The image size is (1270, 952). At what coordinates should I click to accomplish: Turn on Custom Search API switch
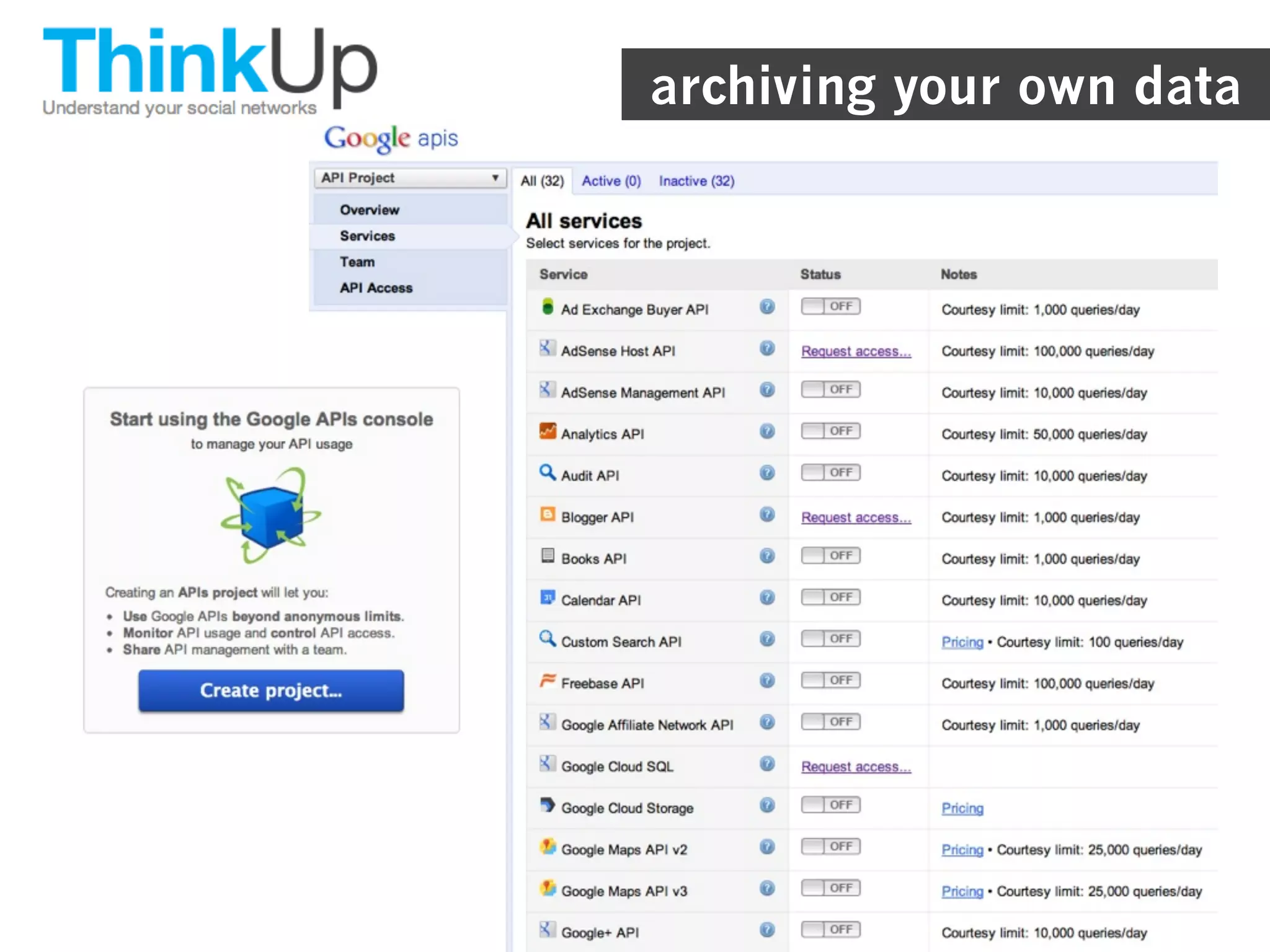tap(831, 638)
